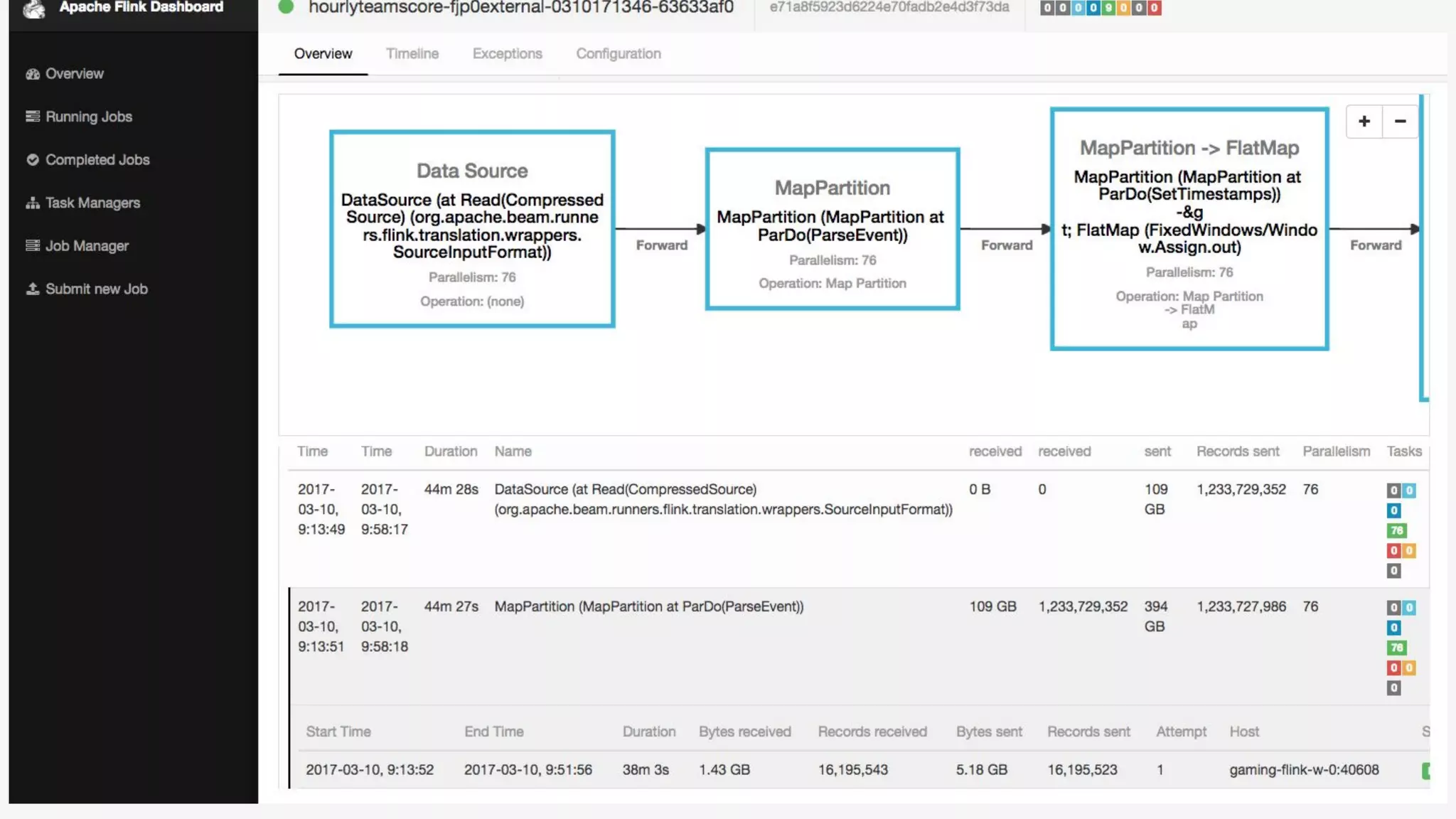Click the Running Jobs list icon

pyautogui.click(x=32, y=117)
